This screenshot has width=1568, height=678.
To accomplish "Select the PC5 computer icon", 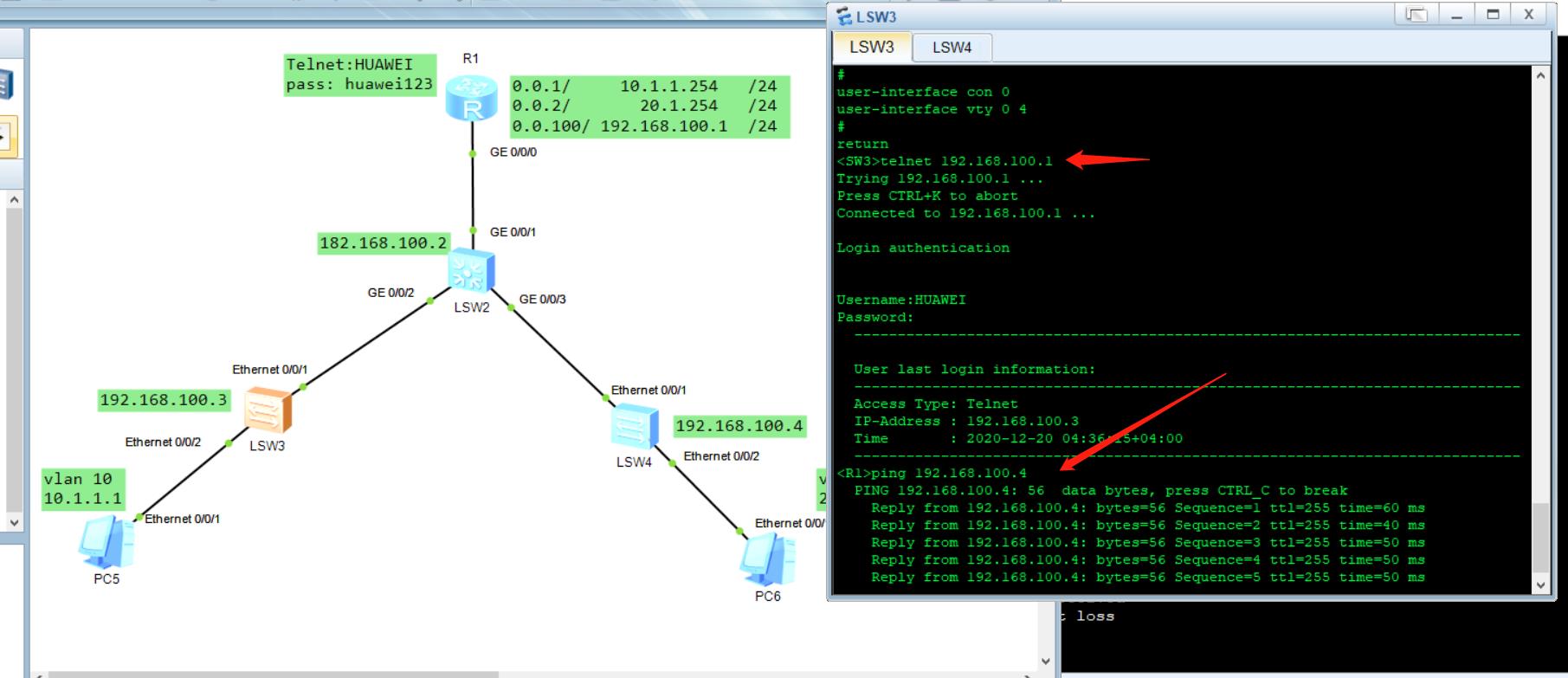I will click(x=106, y=542).
